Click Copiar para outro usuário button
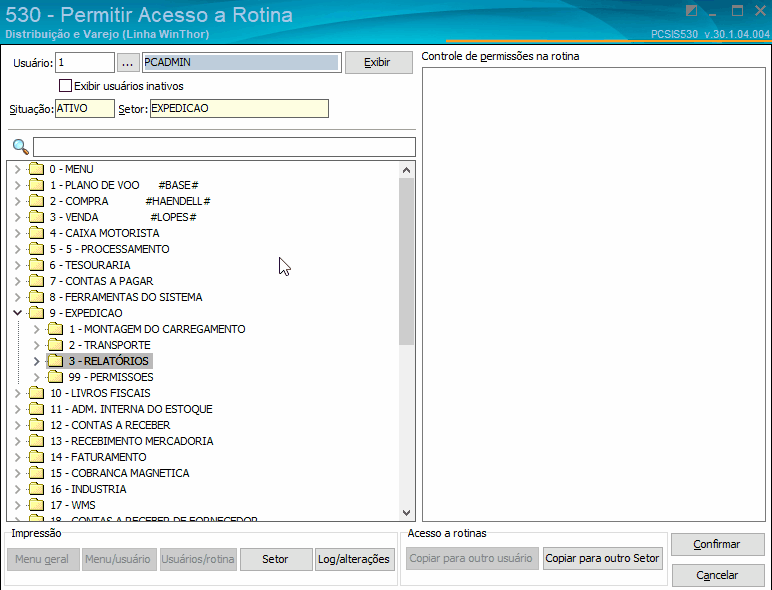The image size is (772, 590). (x=472, y=558)
